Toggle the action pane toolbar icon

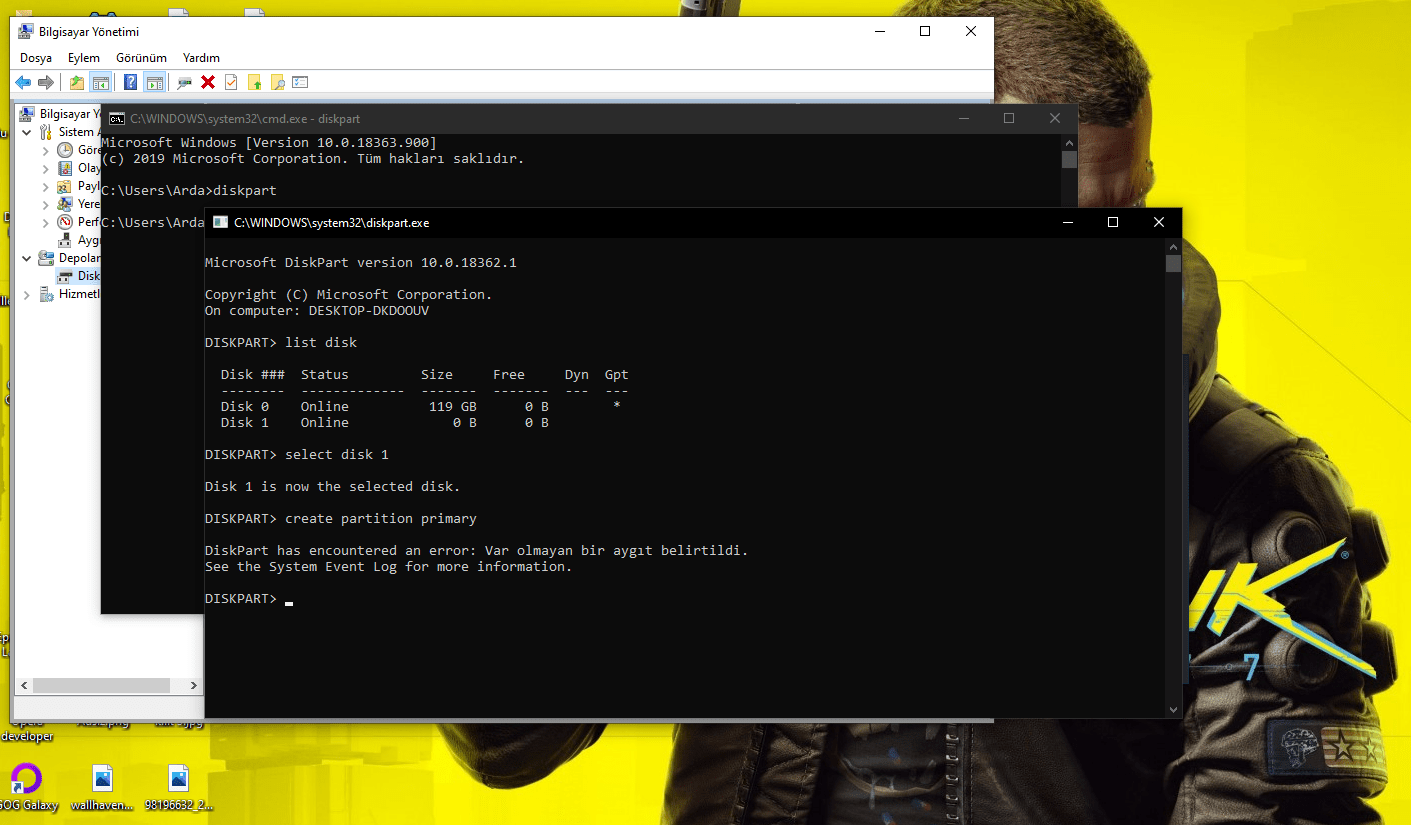click(x=153, y=82)
